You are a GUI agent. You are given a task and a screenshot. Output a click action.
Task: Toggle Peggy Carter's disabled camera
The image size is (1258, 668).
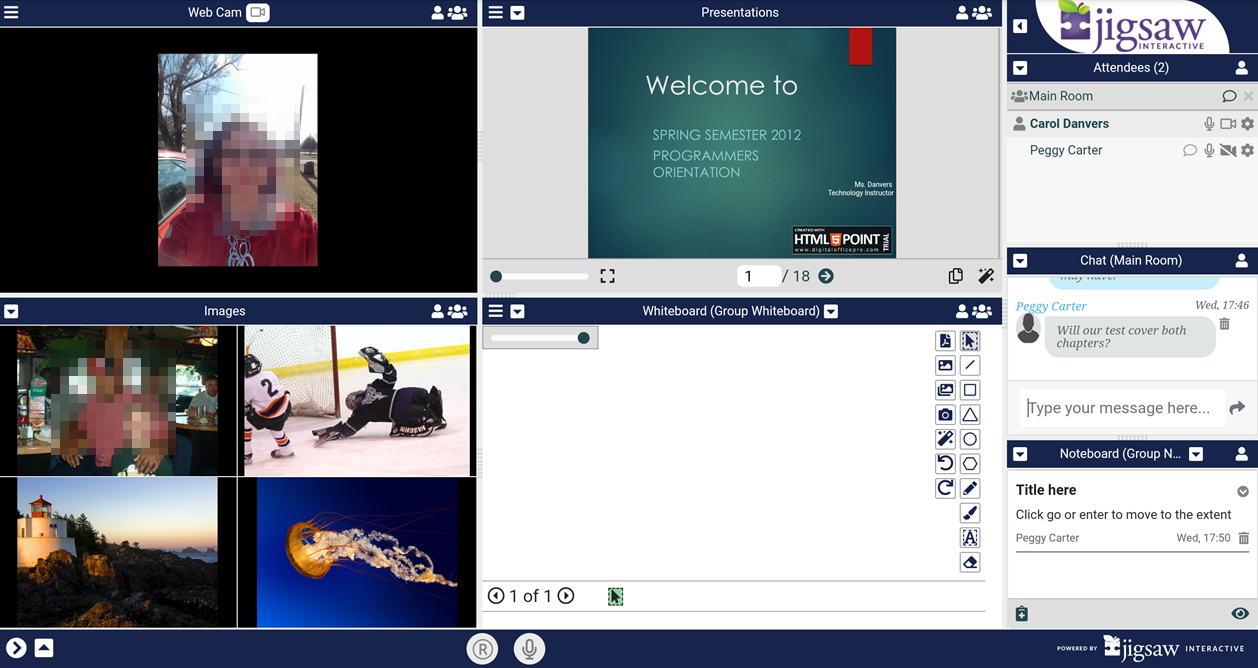point(1228,151)
